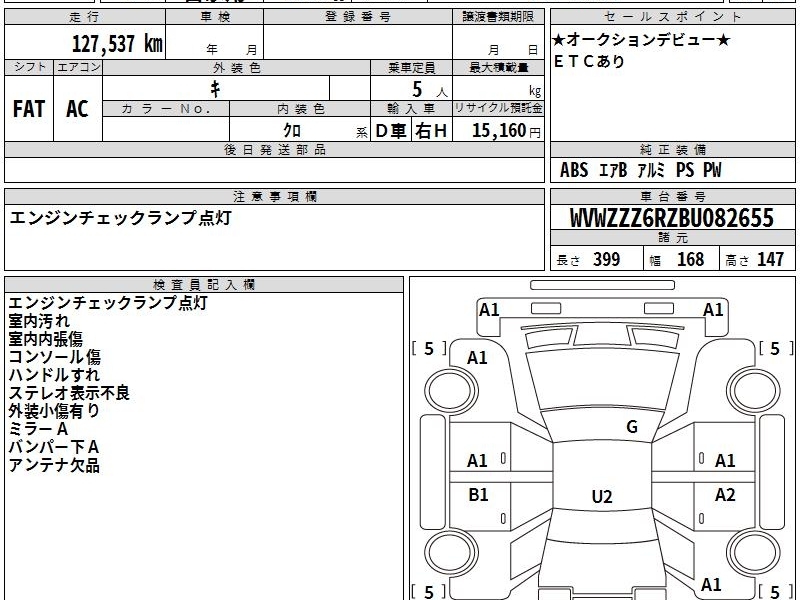Image resolution: width=800 pixels, height=600 pixels.
Task: Click the 注意事項欄 section header
Action: pyautogui.click(x=274, y=196)
